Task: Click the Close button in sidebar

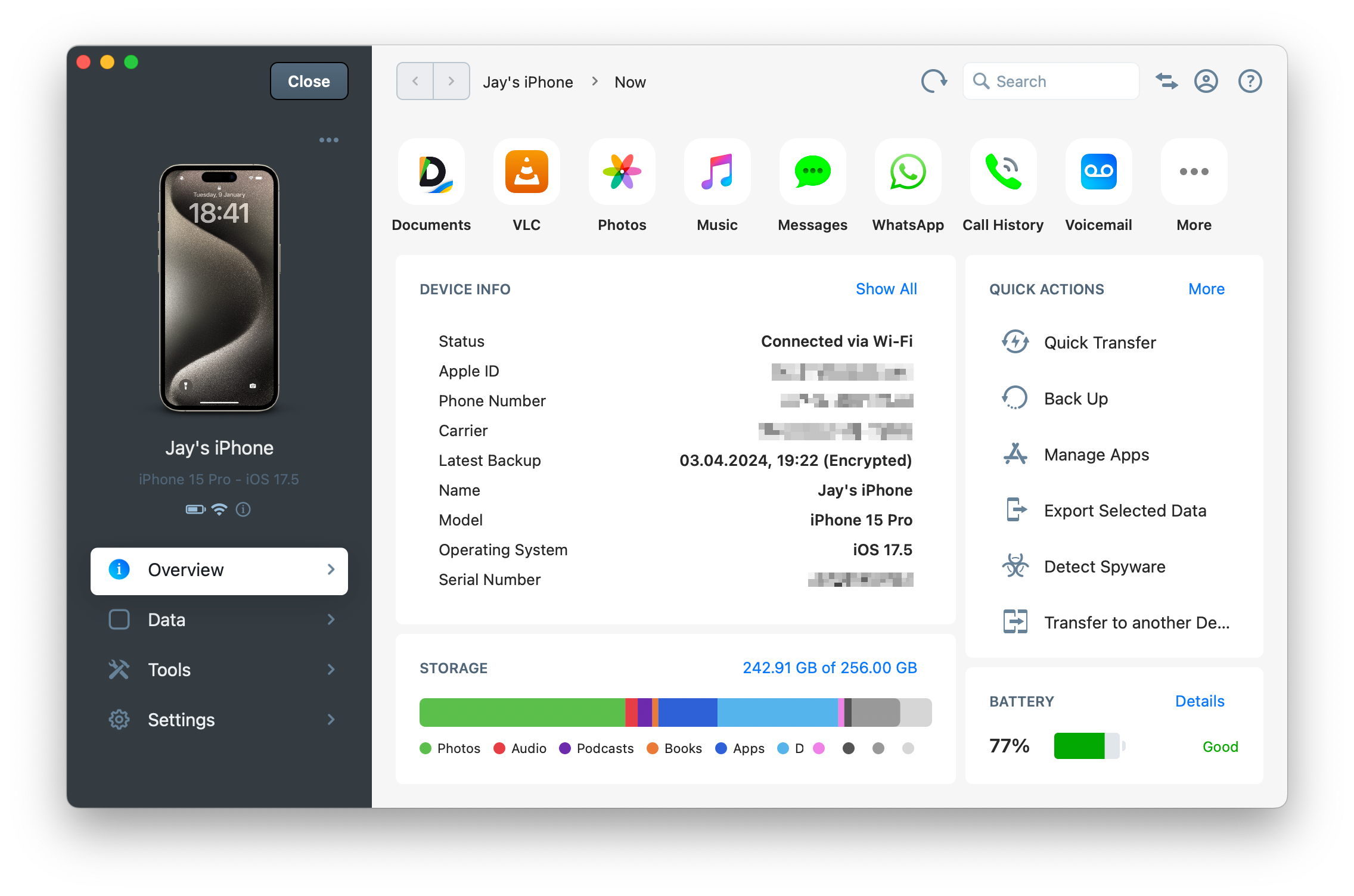Action: pyautogui.click(x=309, y=81)
